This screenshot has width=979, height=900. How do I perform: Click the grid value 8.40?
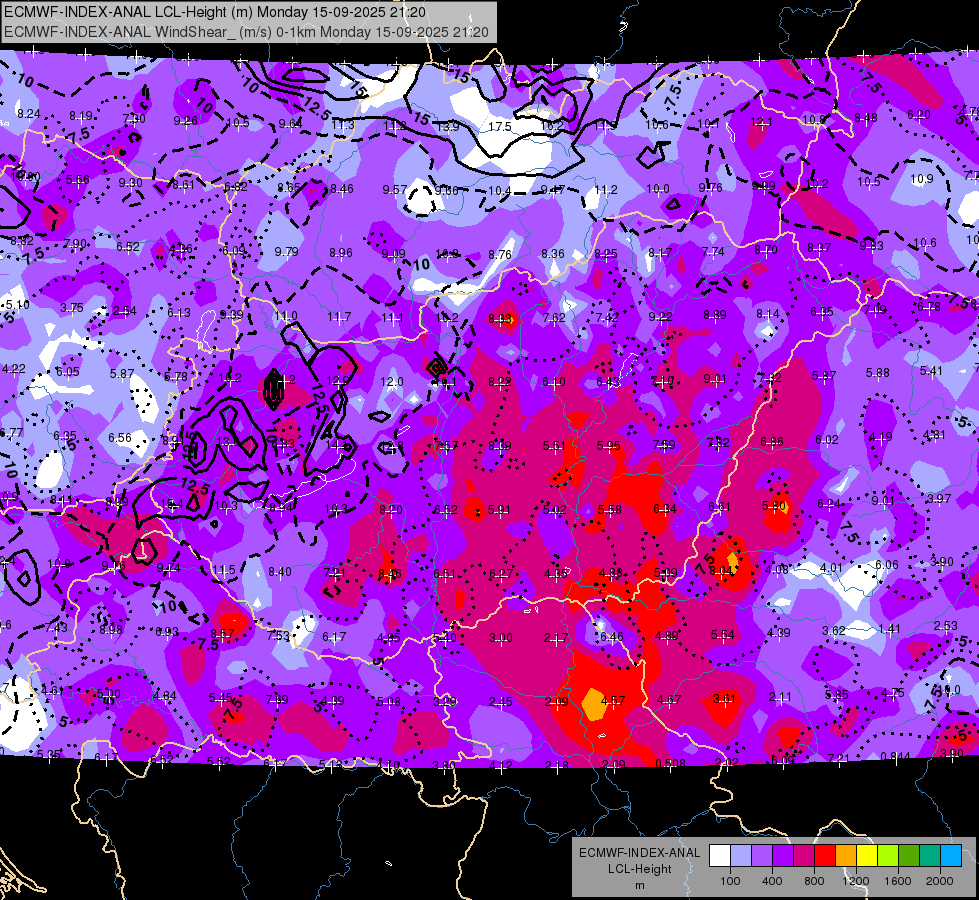(280, 571)
